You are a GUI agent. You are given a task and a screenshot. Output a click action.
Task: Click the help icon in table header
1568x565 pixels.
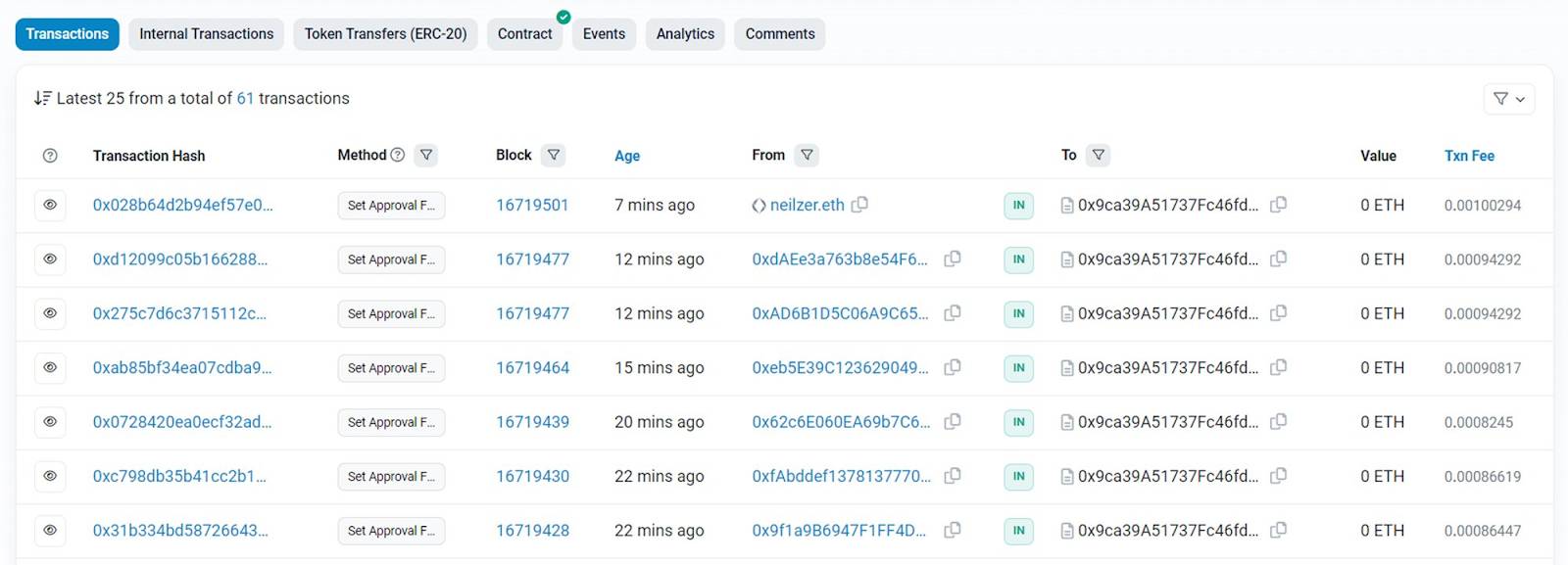click(50, 156)
